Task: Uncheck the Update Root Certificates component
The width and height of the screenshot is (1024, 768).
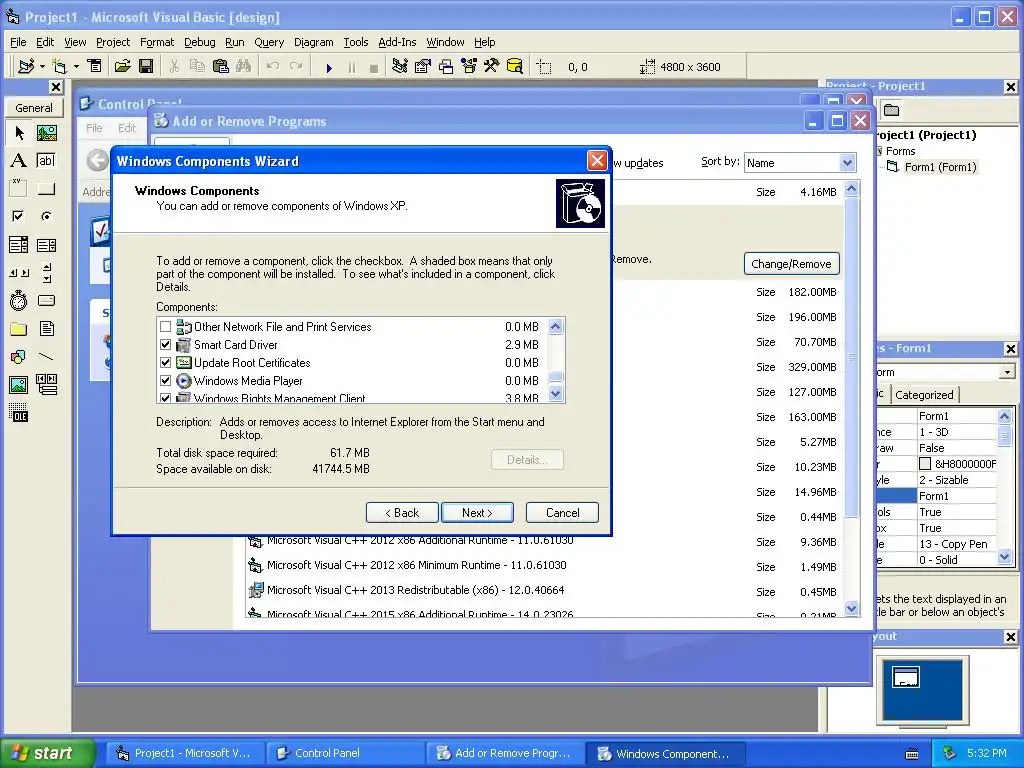Action: (165, 362)
